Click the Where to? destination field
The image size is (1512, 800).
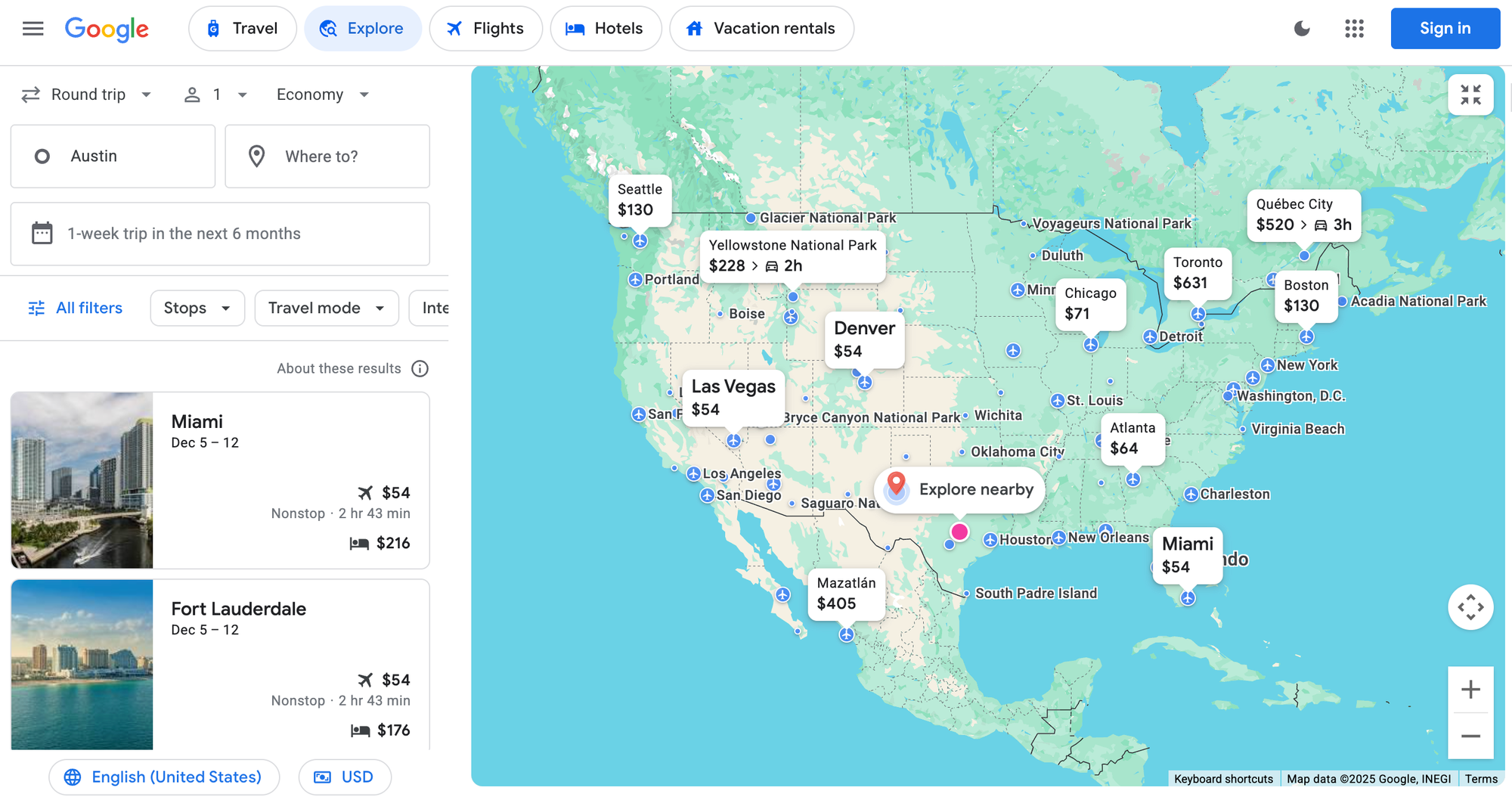[x=327, y=157]
